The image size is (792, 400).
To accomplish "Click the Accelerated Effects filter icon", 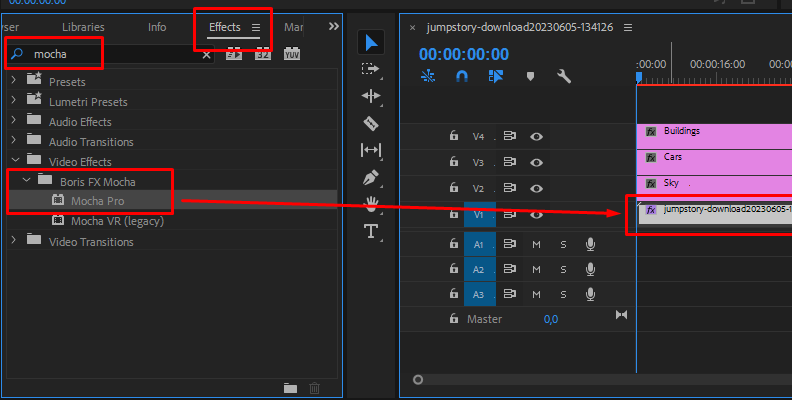I will [x=233, y=54].
